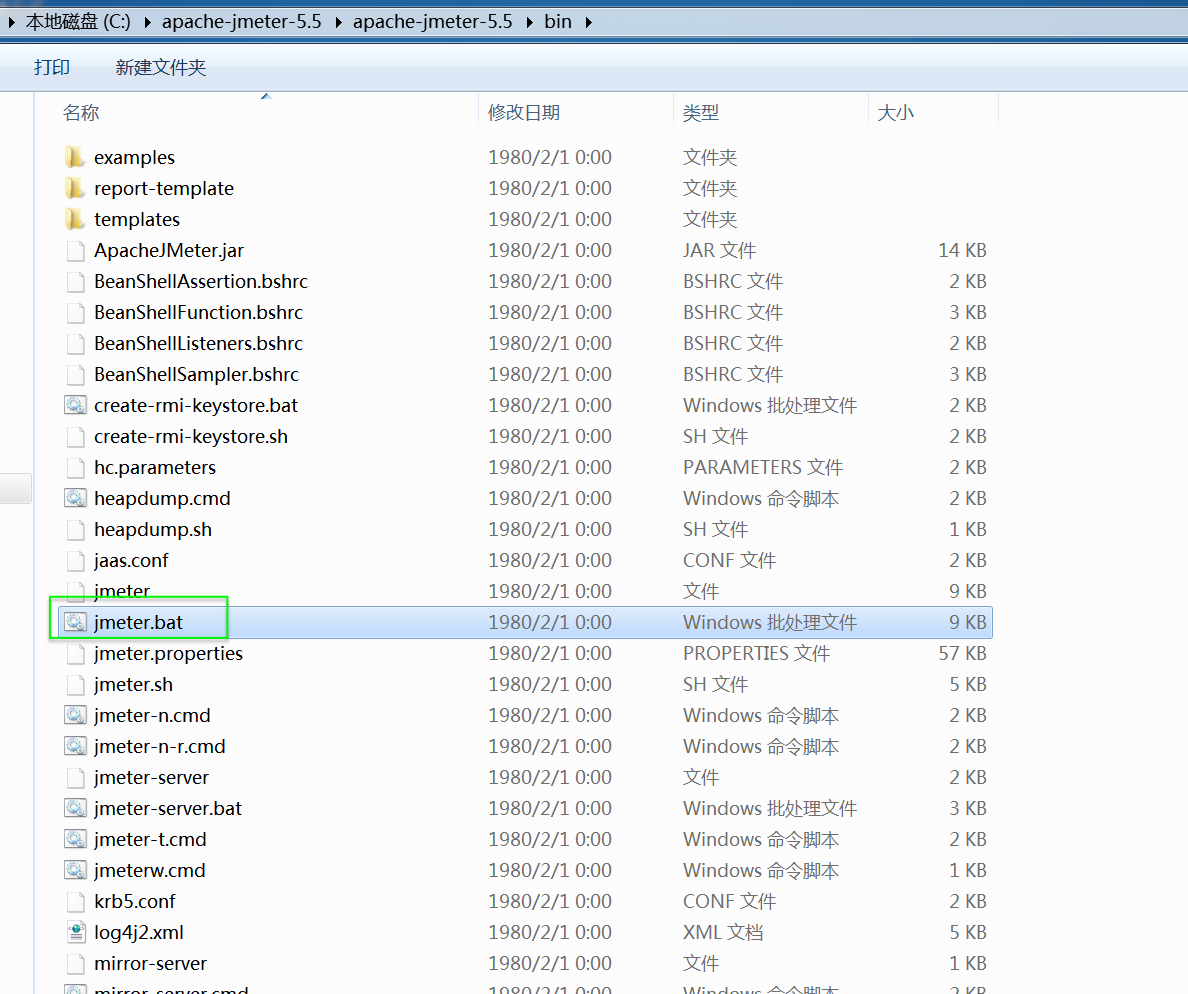Image resolution: width=1188 pixels, height=994 pixels.
Task: Click Windows 命令脚本 type in heapdump.cmd row
Action: [x=761, y=499]
